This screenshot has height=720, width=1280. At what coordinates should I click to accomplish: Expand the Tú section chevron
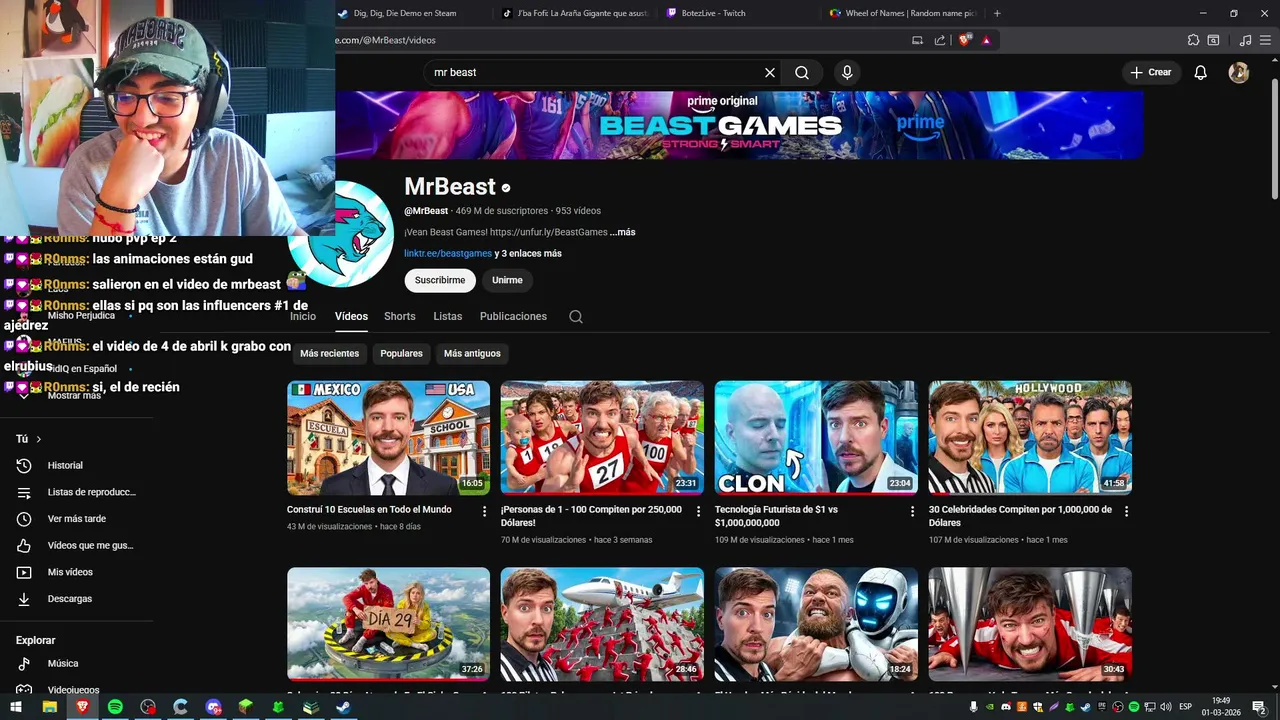(39, 439)
